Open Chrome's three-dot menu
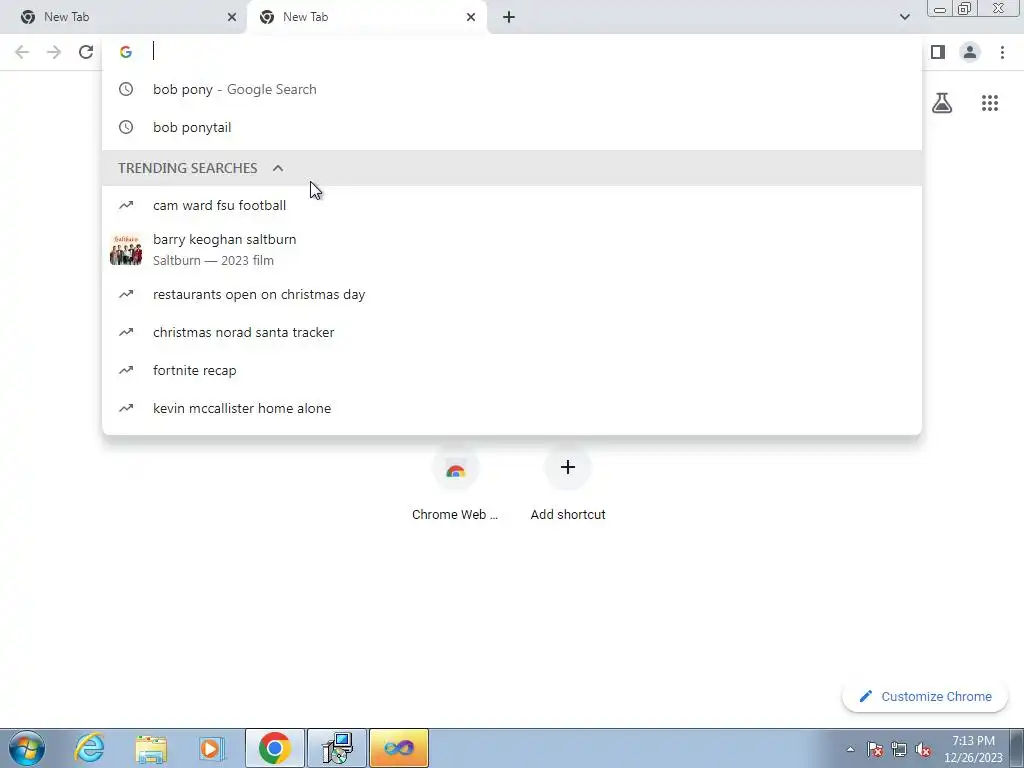1024x768 pixels. pyautogui.click(x=1002, y=52)
